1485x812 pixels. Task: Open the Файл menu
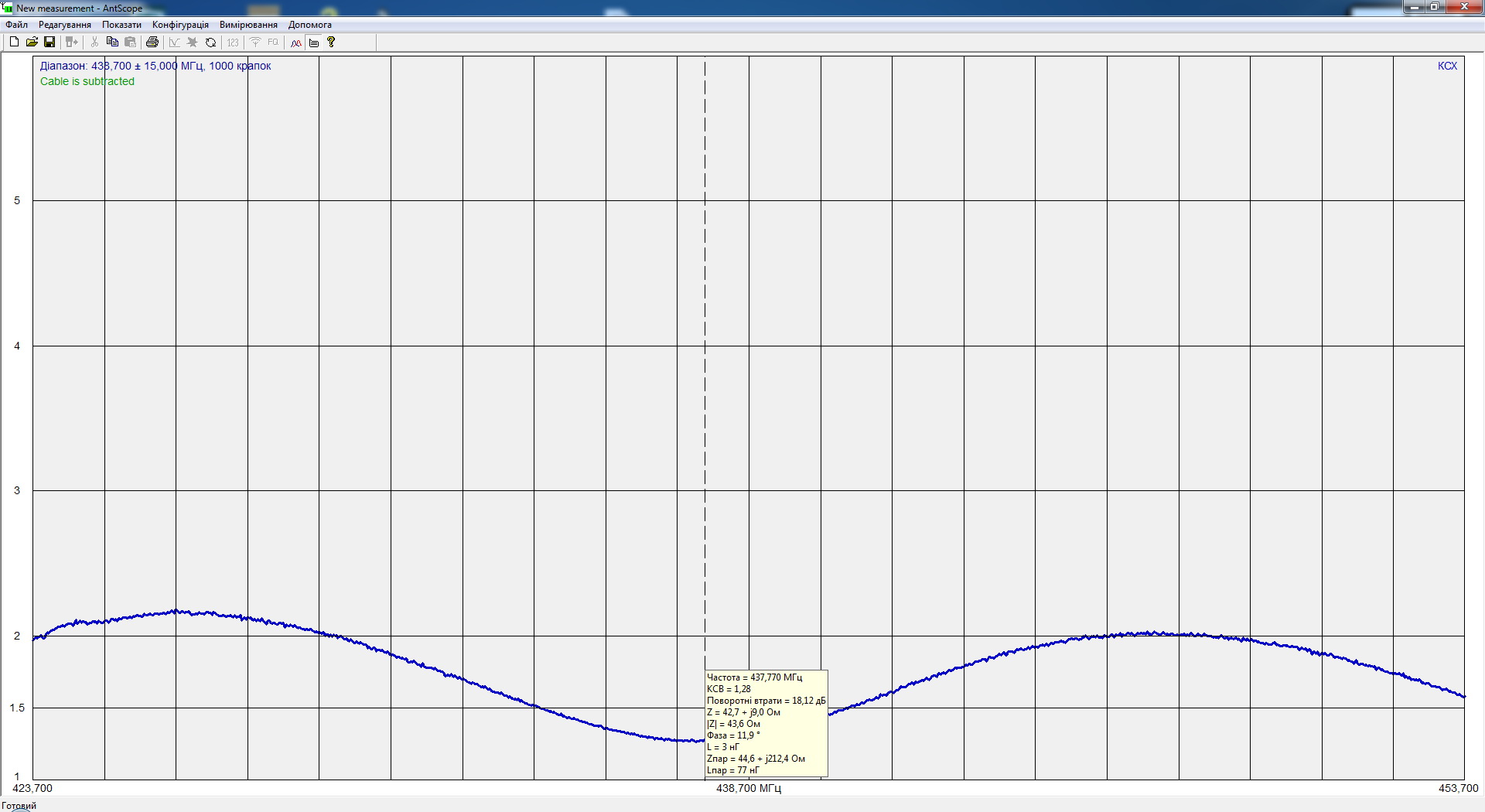pos(16,25)
